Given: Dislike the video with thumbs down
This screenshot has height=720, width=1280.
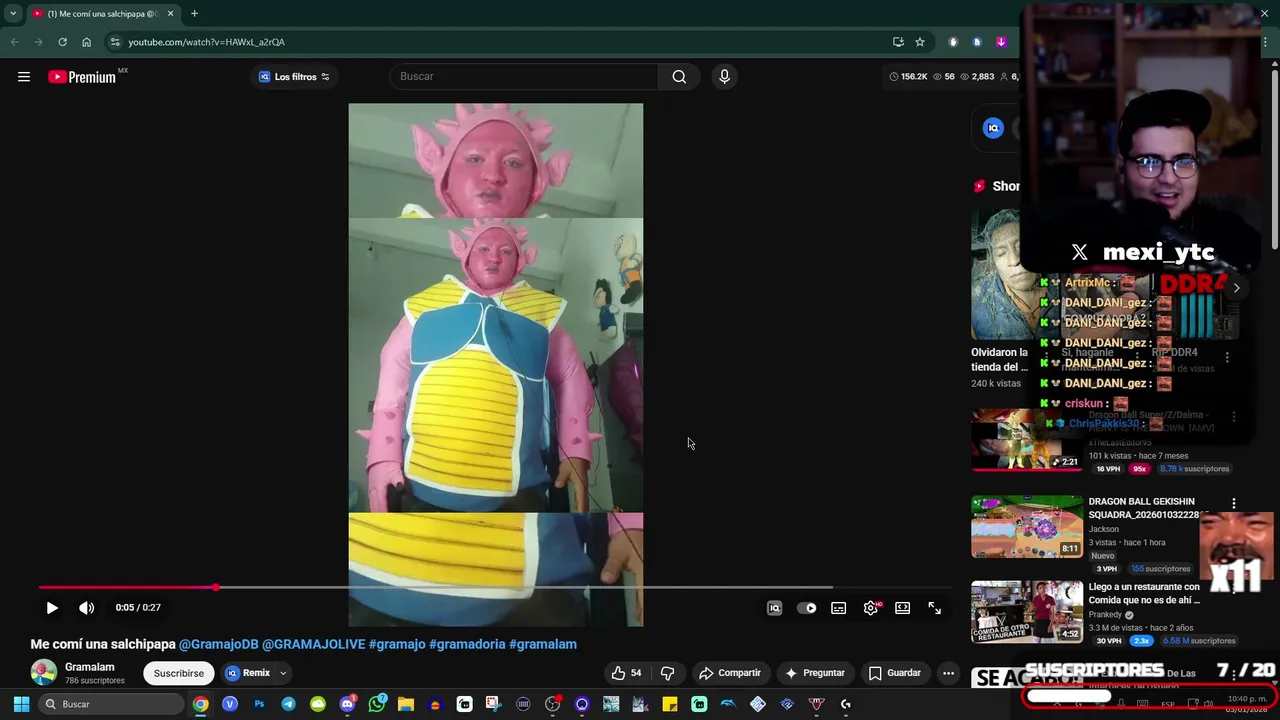Looking at the screenshot, I should tap(668, 673).
